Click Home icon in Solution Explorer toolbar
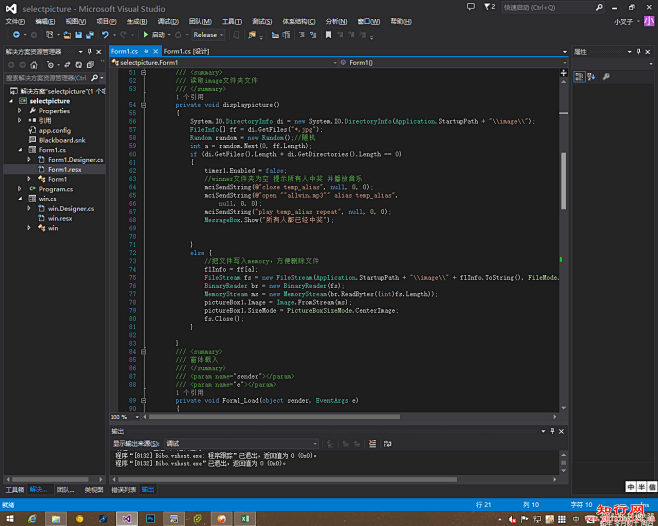The height and width of the screenshot is (526, 658). [x=35, y=63]
